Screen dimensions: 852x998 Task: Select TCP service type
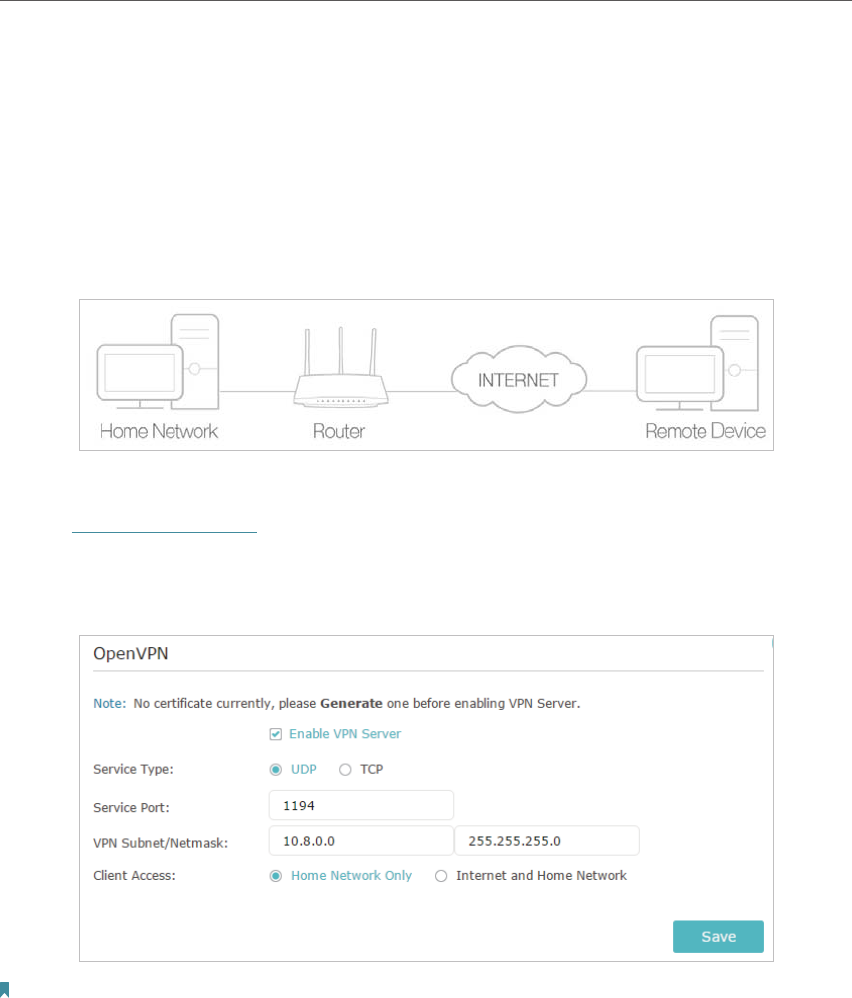(x=345, y=770)
